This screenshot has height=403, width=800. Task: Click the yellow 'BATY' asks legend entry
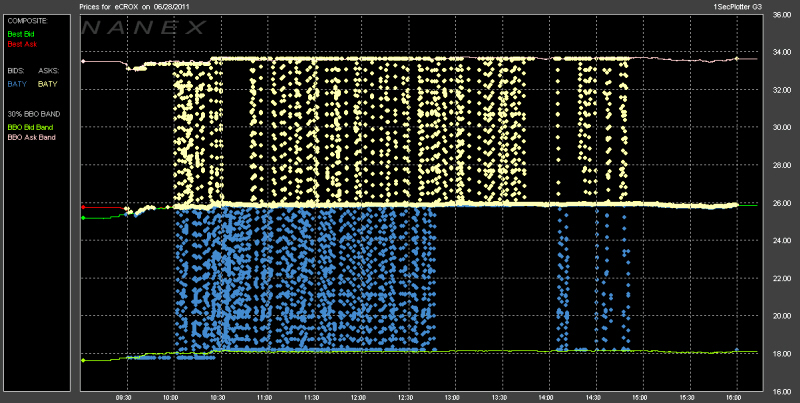pyautogui.click(x=47, y=84)
